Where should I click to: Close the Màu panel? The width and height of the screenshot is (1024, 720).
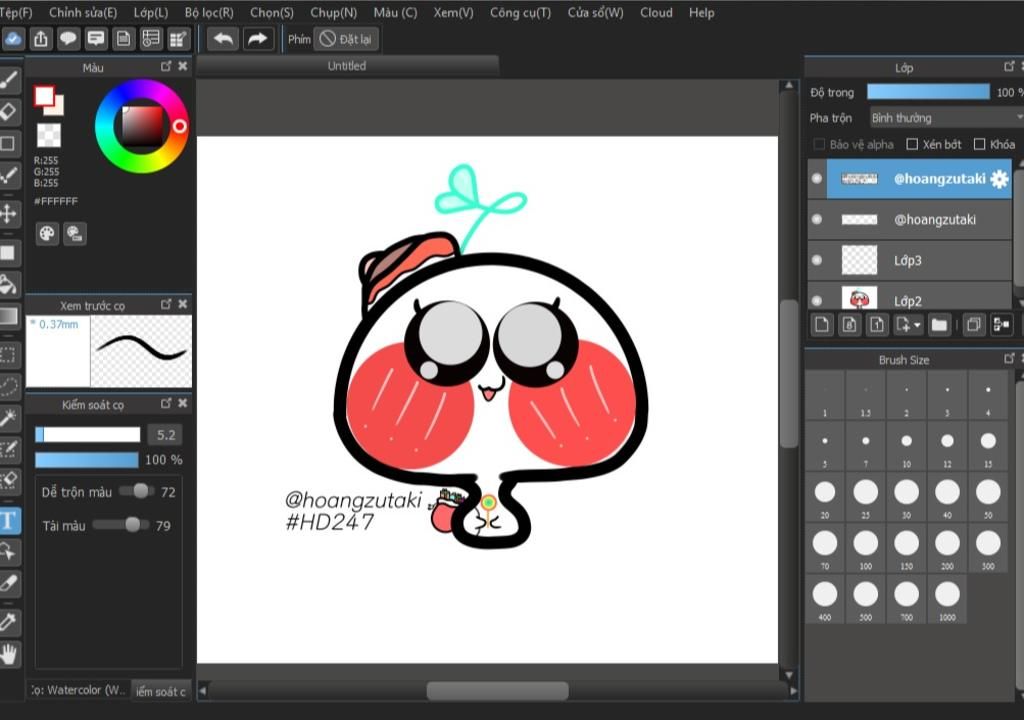tap(183, 67)
